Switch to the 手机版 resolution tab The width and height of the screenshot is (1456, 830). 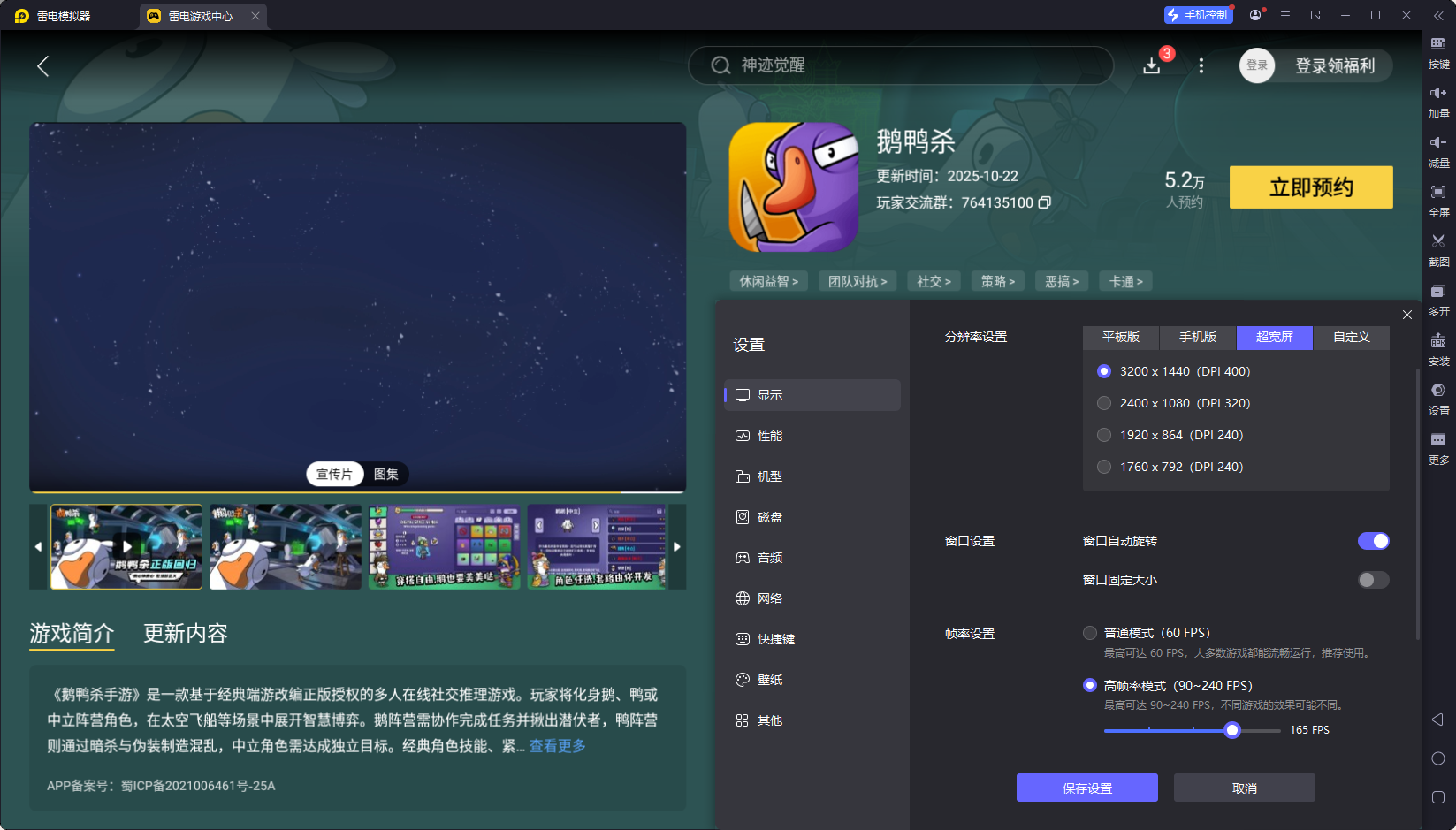pyautogui.click(x=1197, y=338)
